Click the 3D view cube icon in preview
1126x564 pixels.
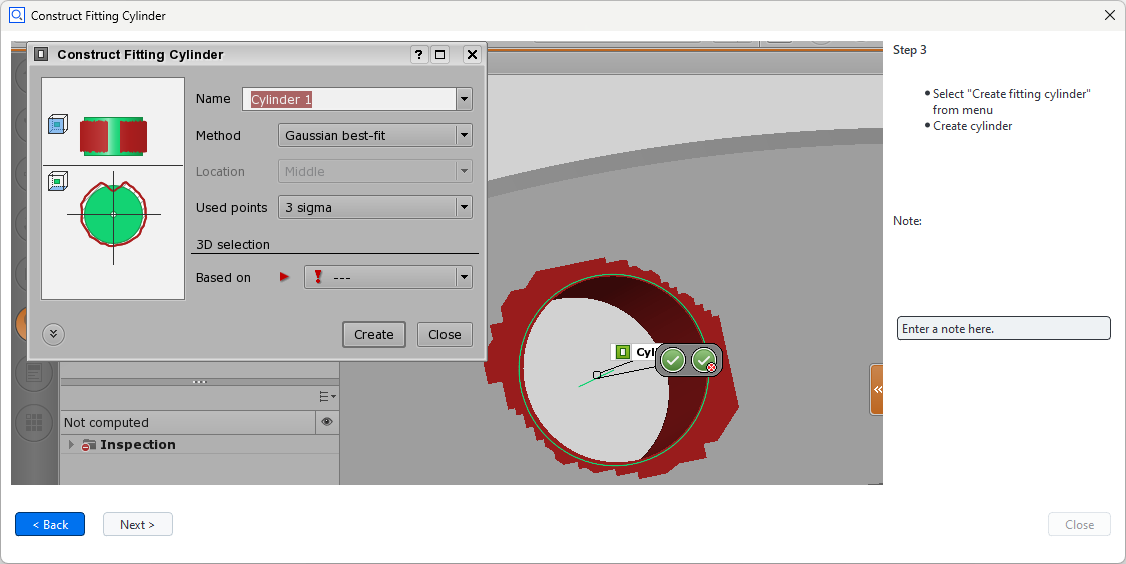tap(57, 125)
